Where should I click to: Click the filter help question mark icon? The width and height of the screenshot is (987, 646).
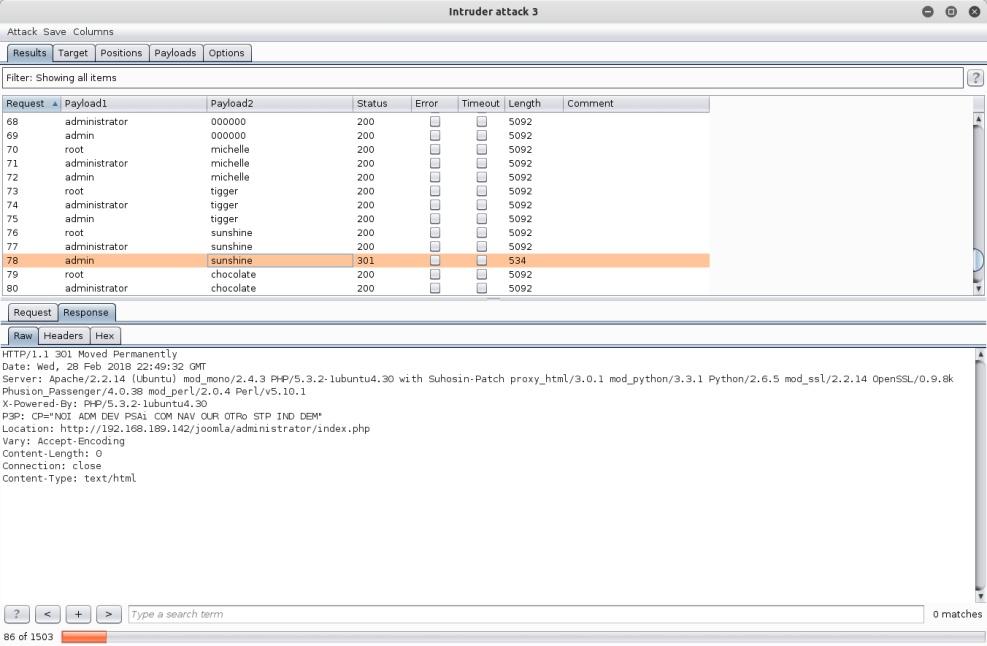click(x=976, y=78)
